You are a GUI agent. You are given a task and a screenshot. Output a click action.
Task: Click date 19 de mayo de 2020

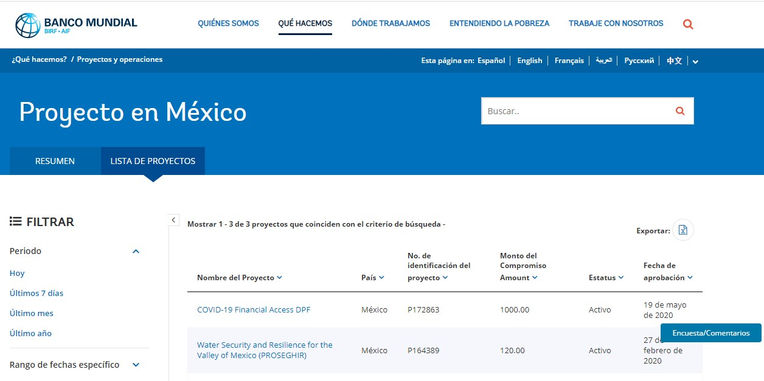[665, 310]
